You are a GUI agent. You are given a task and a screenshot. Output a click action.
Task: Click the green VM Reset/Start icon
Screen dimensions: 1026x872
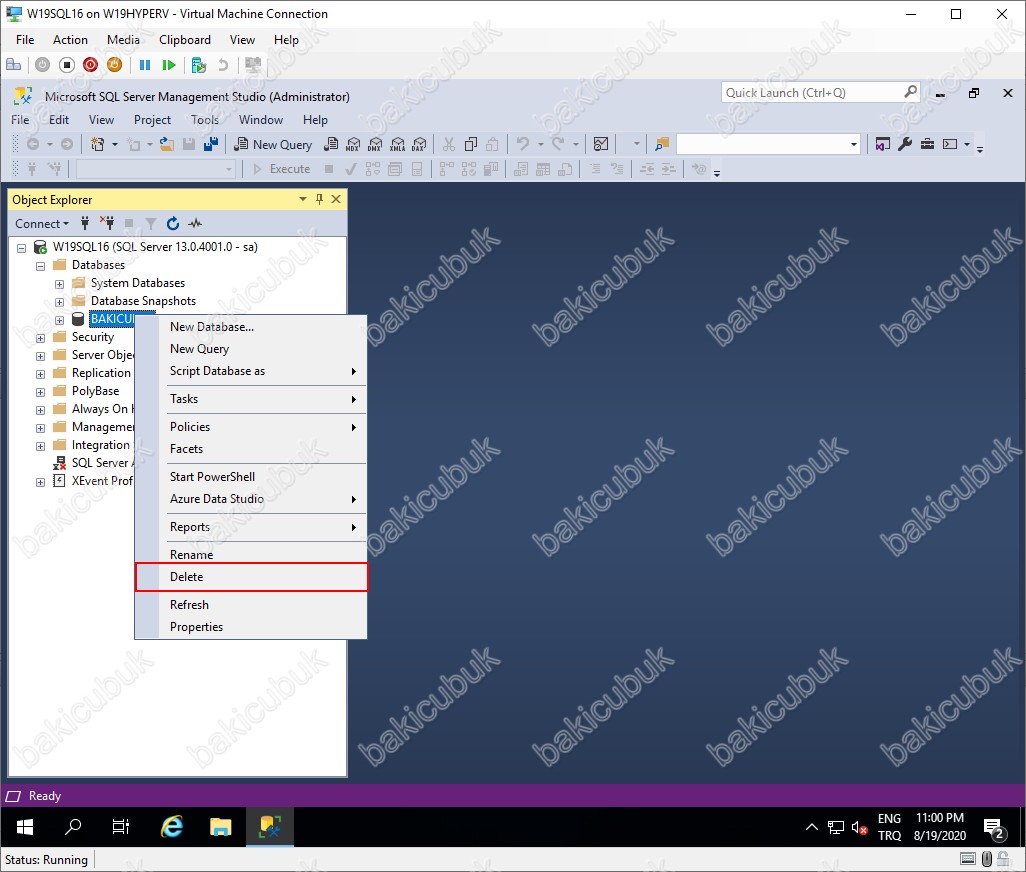(x=169, y=65)
